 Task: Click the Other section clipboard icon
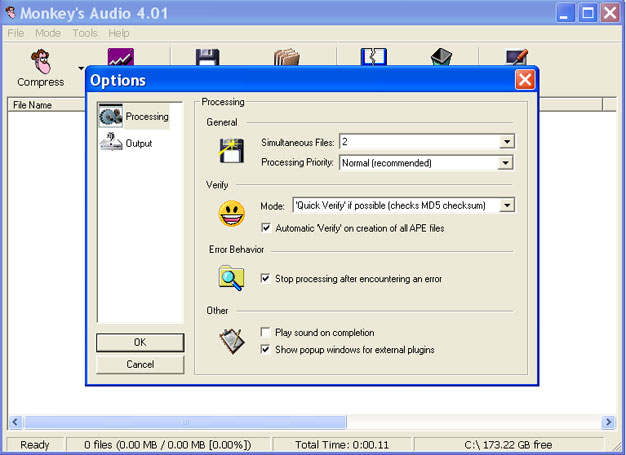(232, 340)
